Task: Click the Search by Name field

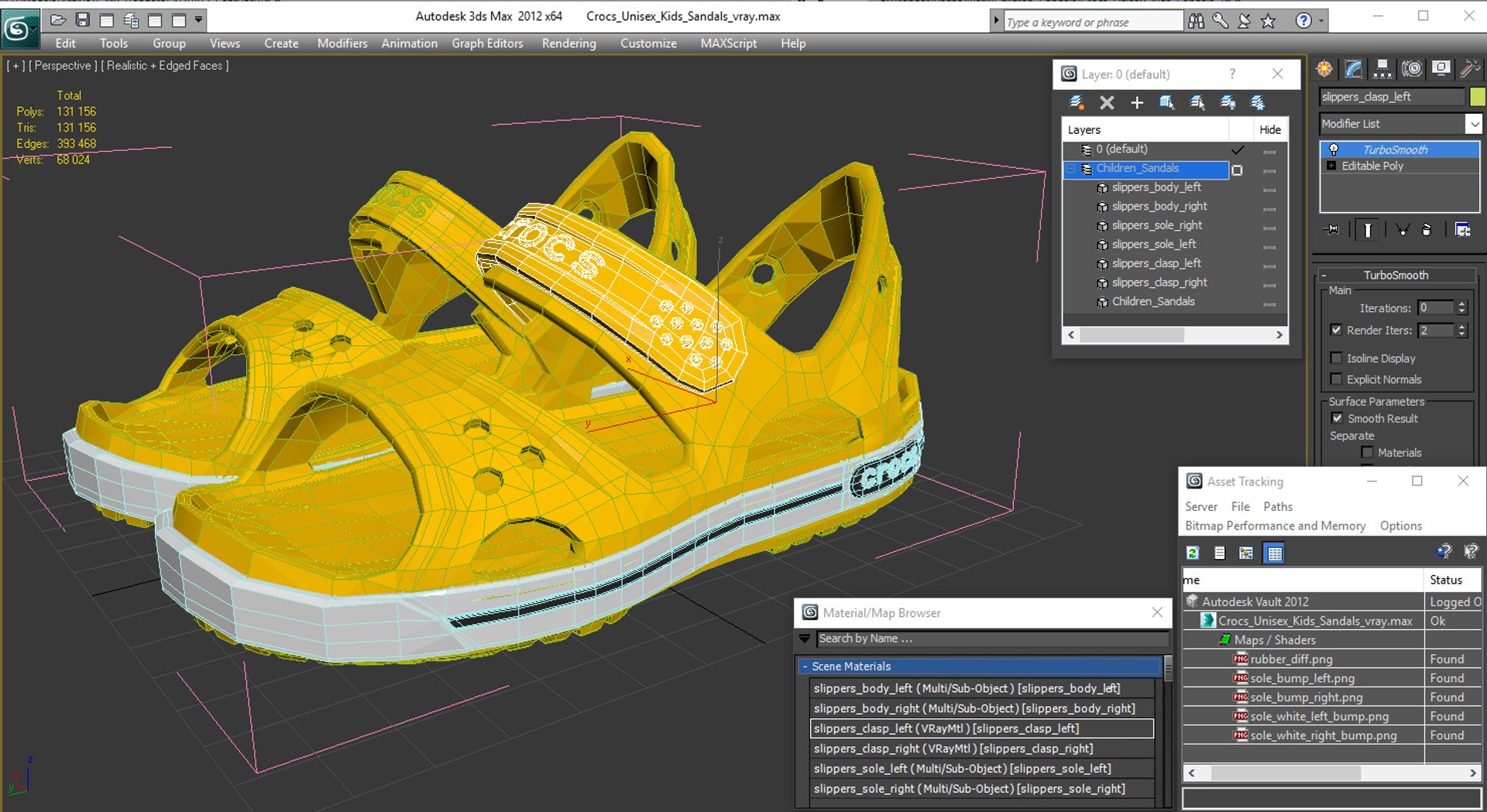Action: click(993, 639)
